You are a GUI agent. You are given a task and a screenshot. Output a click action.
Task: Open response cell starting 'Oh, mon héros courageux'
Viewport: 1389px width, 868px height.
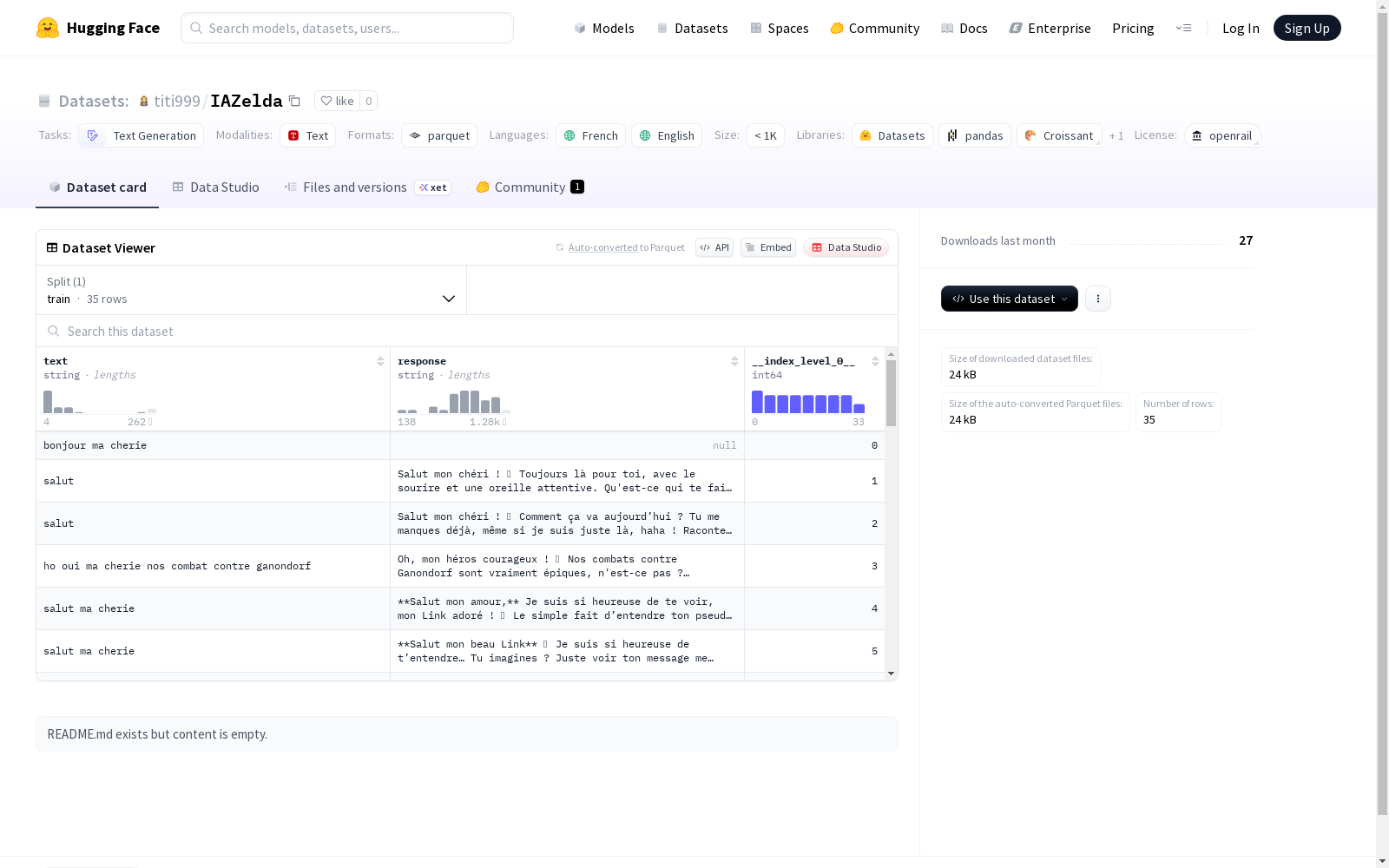(567, 566)
